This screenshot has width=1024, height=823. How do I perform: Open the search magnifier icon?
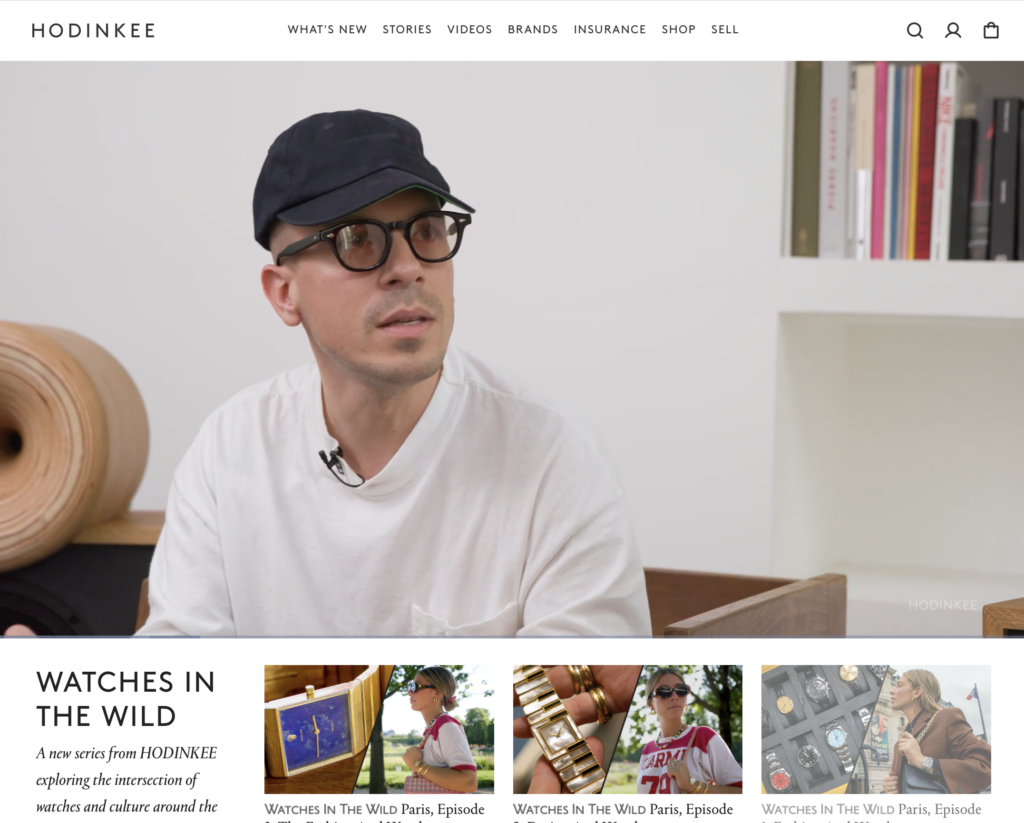915,31
